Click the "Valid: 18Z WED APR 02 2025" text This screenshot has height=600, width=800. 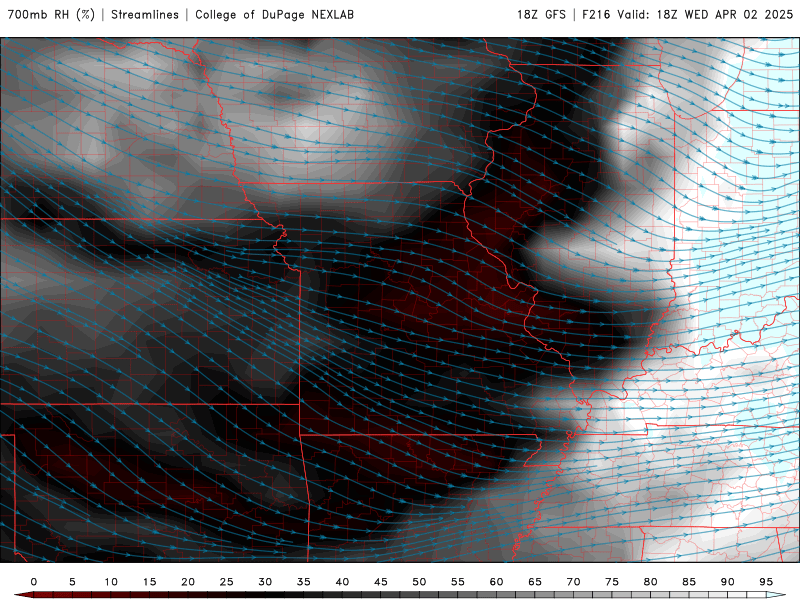tap(705, 14)
